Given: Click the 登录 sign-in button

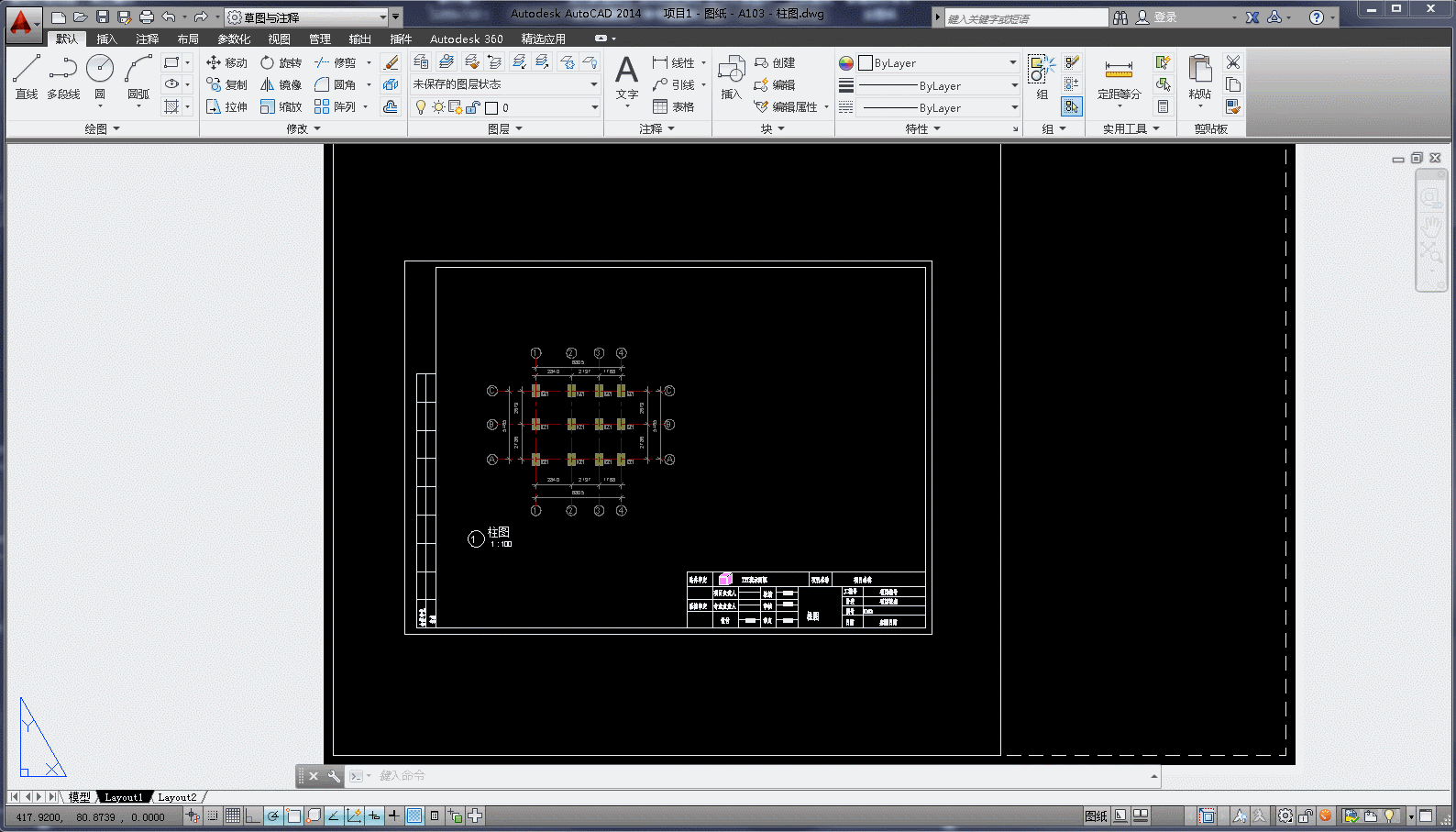Looking at the screenshot, I should pos(1156,17).
